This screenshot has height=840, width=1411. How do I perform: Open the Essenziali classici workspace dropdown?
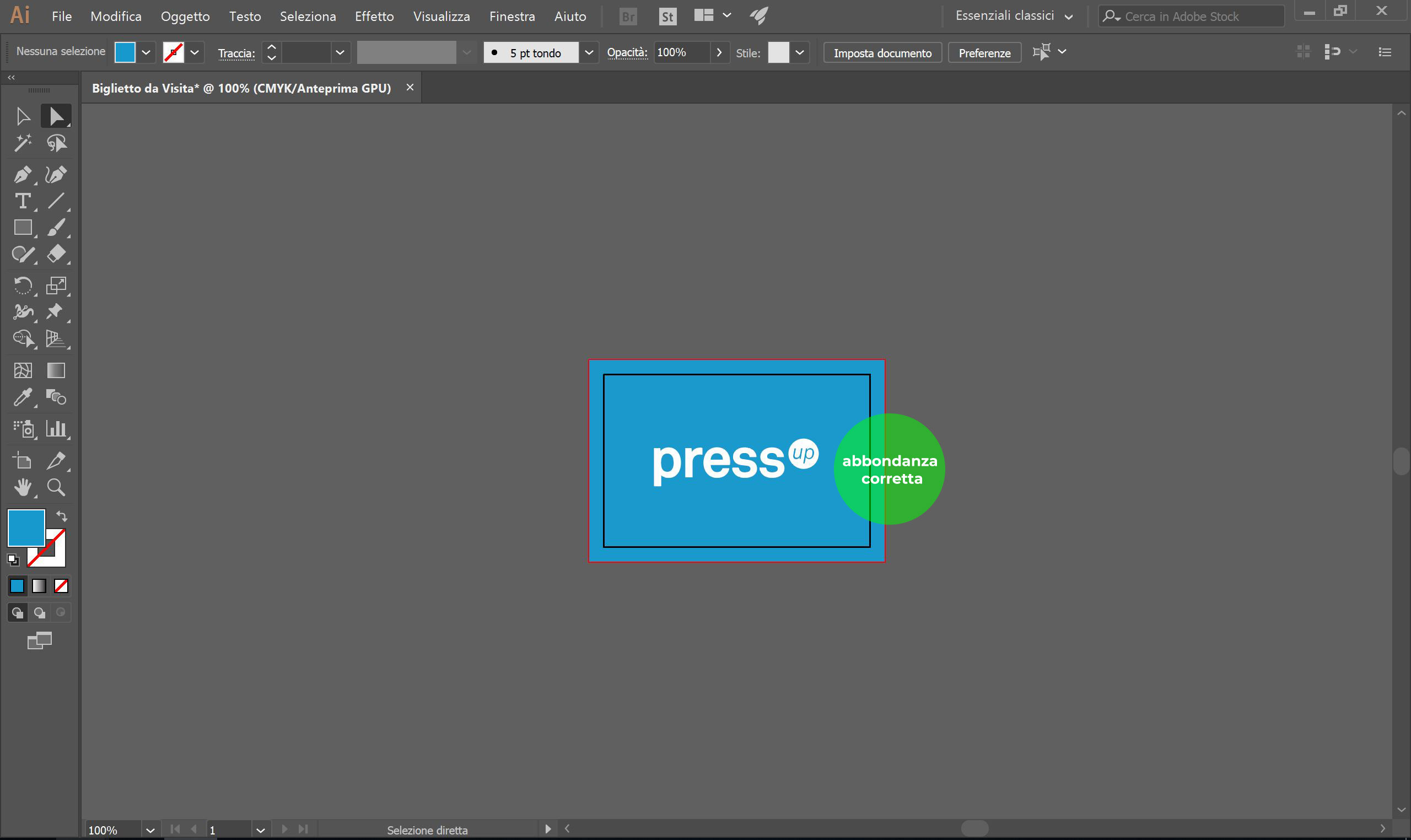pos(1069,17)
